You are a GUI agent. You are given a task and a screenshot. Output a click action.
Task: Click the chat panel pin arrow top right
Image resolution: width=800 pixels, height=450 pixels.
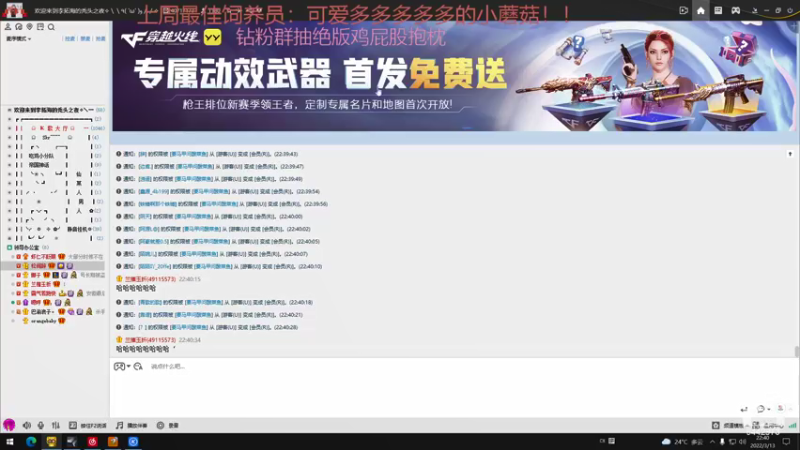[790, 154]
